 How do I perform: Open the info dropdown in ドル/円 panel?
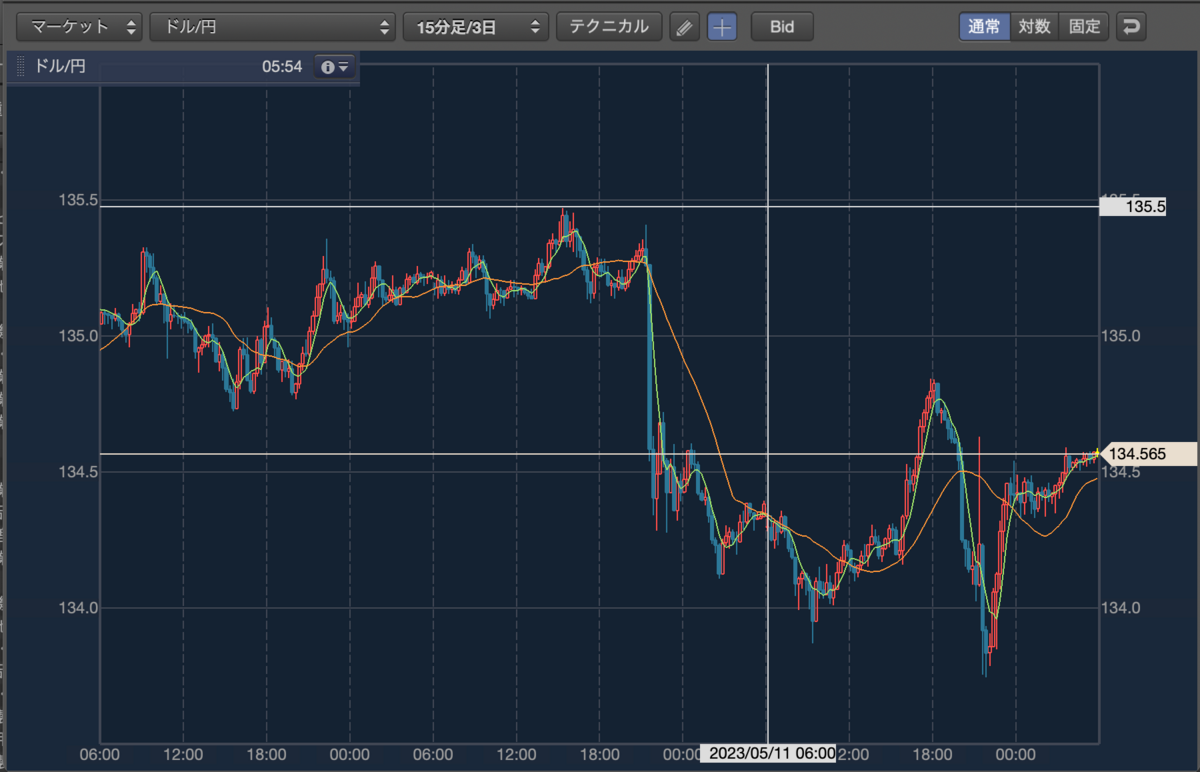pyautogui.click(x=334, y=67)
